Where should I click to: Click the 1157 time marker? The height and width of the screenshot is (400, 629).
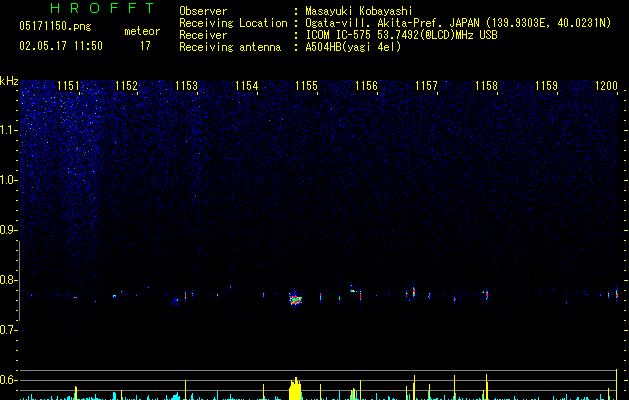[426, 86]
